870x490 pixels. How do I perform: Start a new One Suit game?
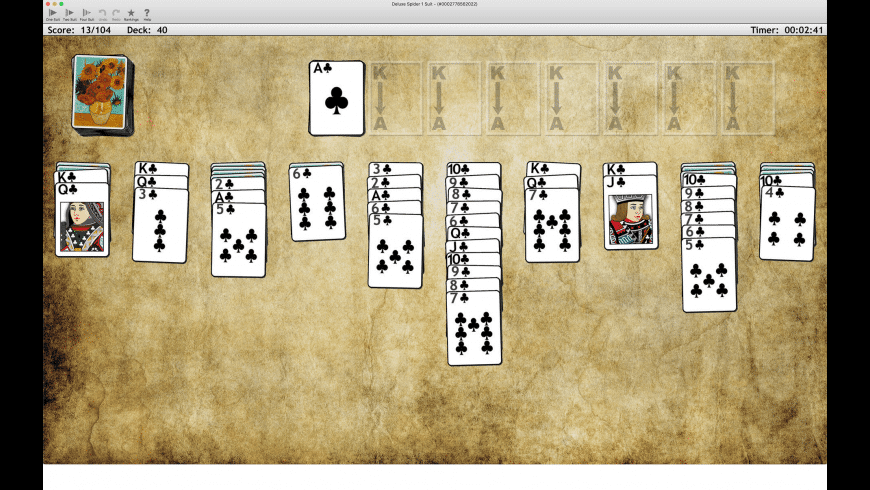pyautogui.click(x=53, y=14)
